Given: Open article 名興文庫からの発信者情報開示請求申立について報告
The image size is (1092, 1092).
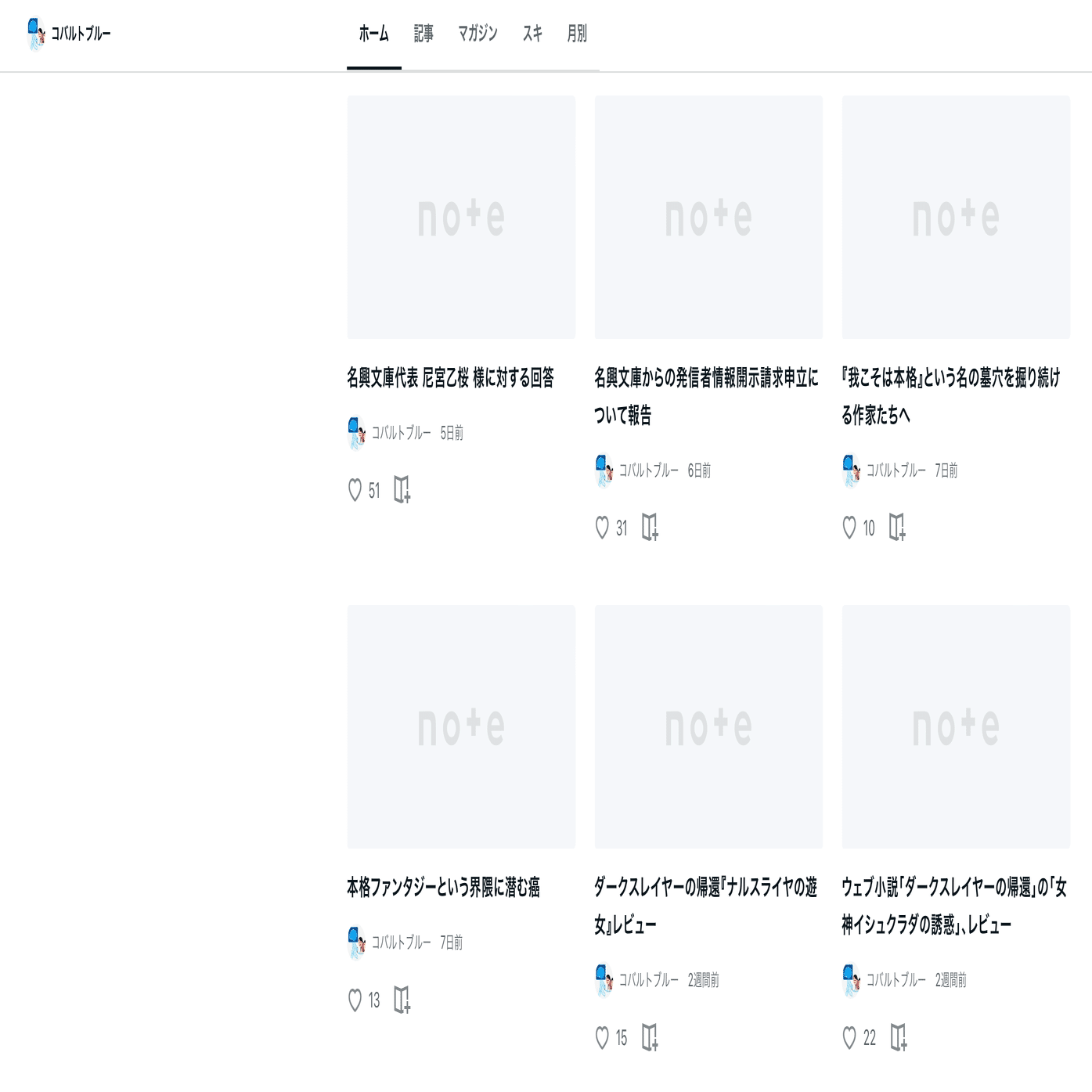Looking at the screenshot, I should (707, 397).
